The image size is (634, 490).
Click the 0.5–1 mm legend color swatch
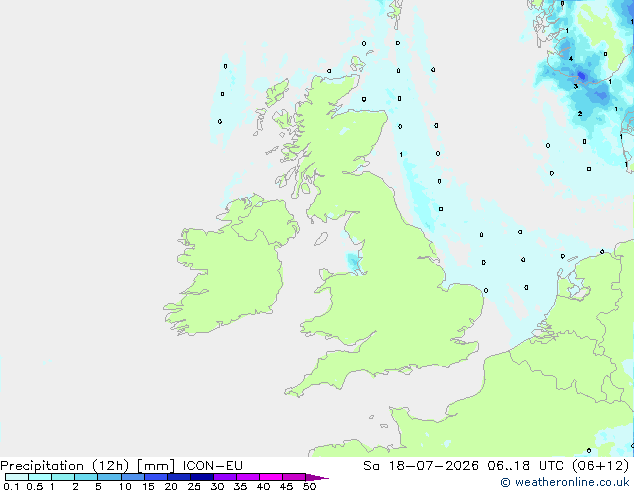click(40, 477)
